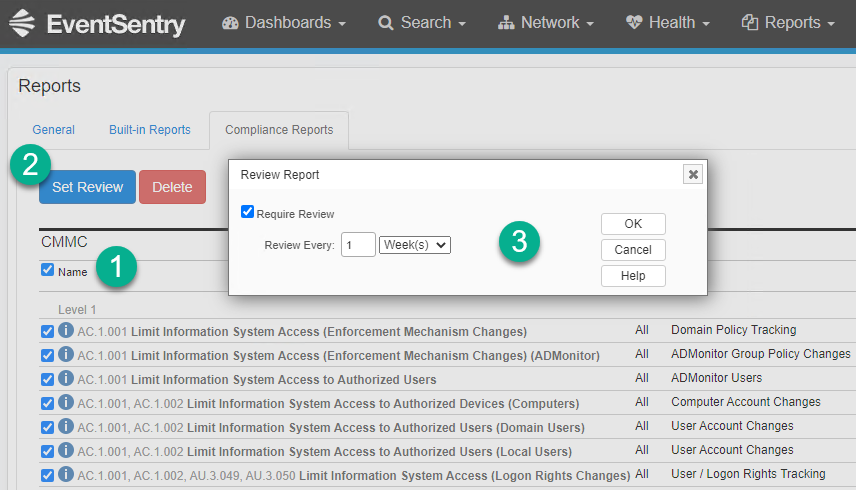Viewport: 856px width, 490px height.
Task: Click the Level 1 group label
Action: (x=77, y=310)
